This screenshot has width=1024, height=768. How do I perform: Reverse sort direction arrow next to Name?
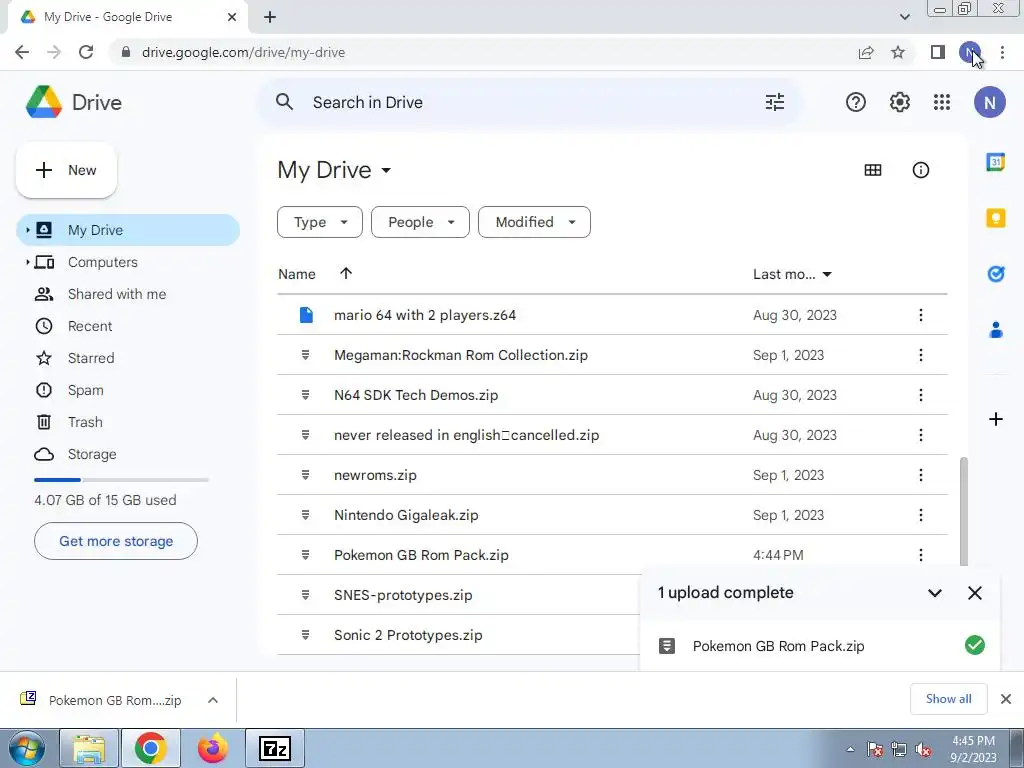[345, 274]
